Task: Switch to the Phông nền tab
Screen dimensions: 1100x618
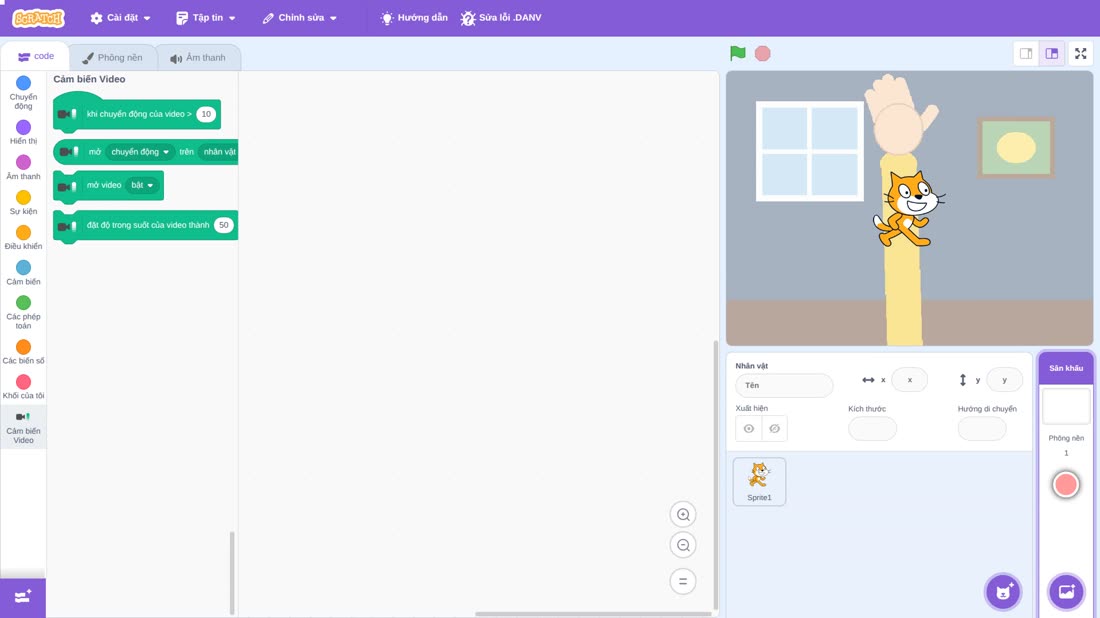Action: pyautogui.click(x=112, y=58)
